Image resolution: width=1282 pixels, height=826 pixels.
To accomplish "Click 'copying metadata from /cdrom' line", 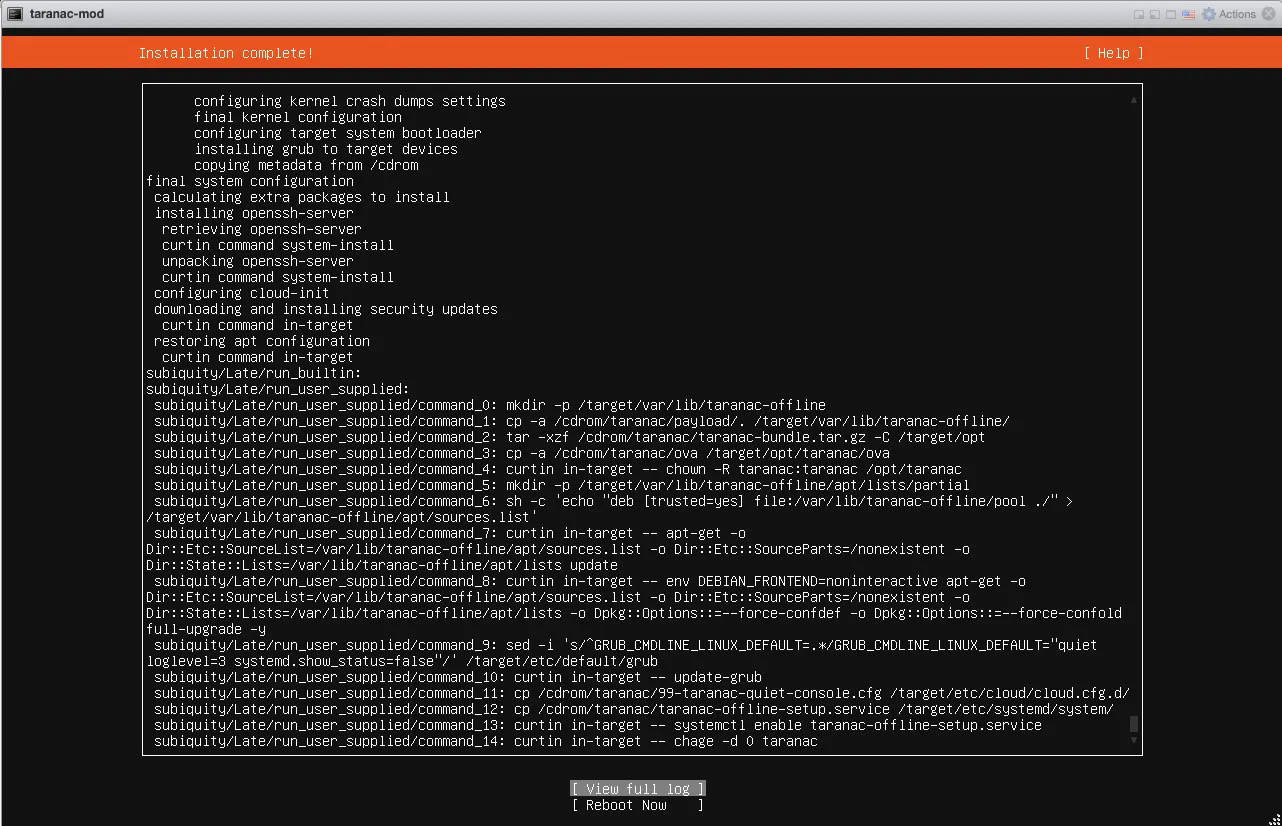I will (306, 165).
